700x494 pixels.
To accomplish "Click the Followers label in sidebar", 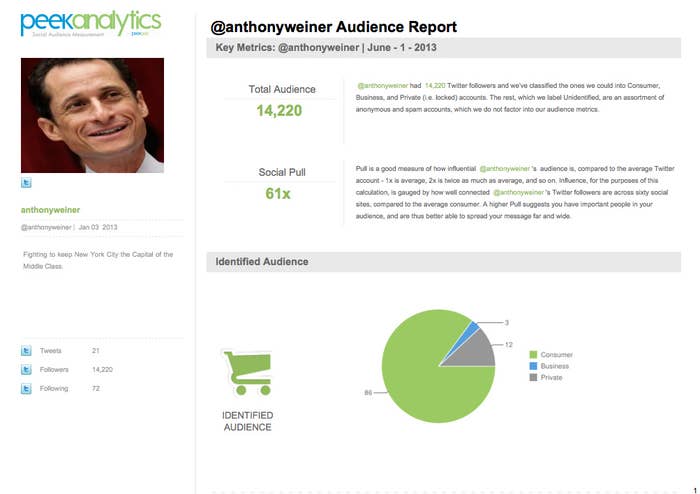I will tap(54, 369).
